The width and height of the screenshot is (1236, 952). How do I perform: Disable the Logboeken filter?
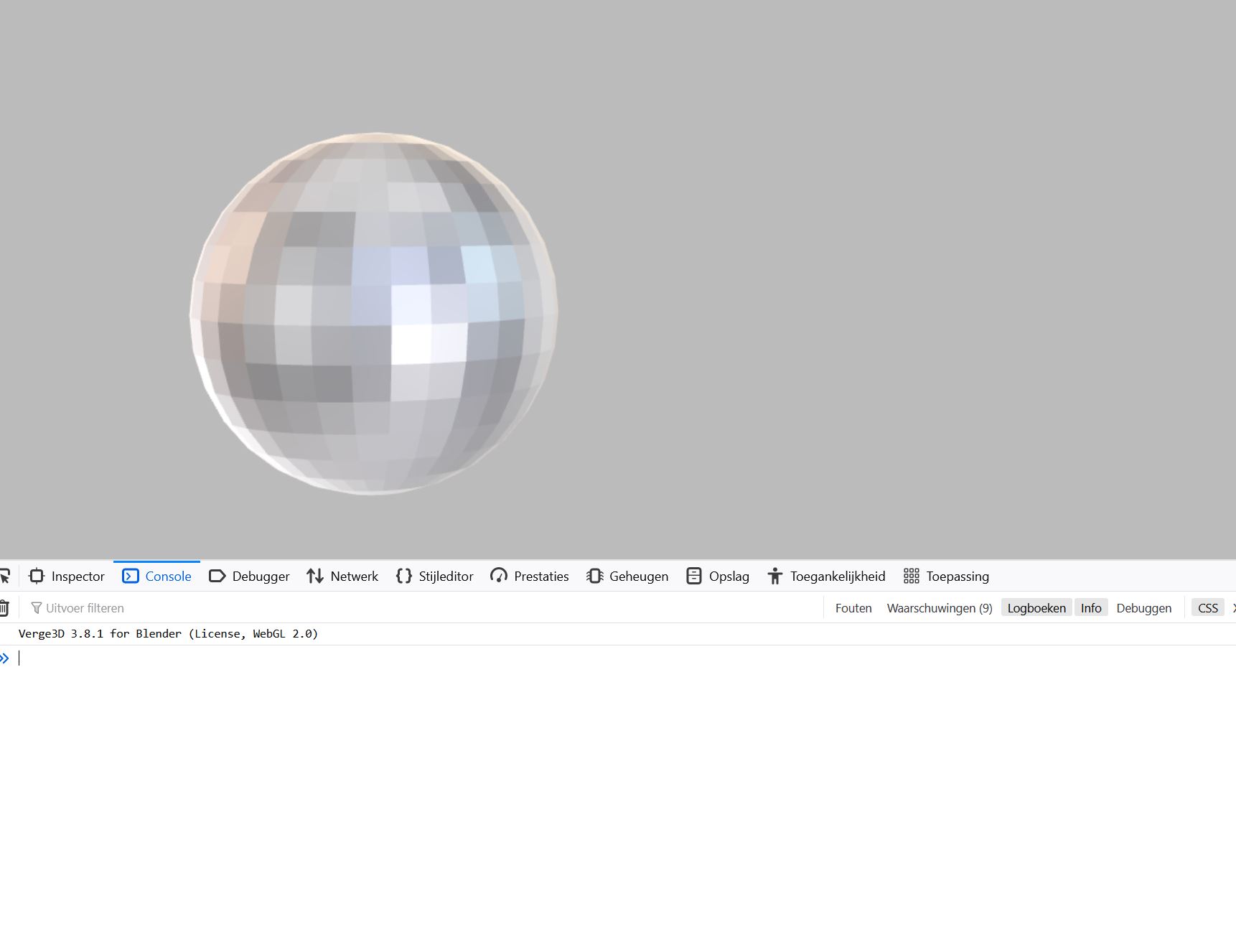pos(1036,608)
